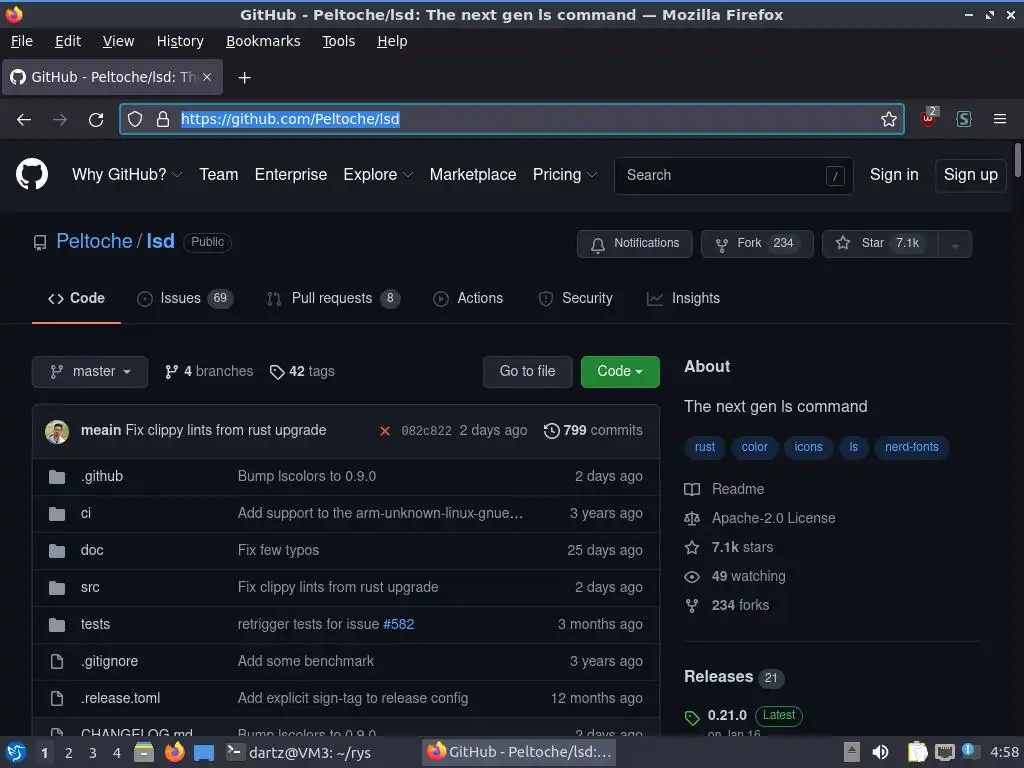Open the Insights tab
The width and height of the screenshot is (1024, 768).
tap(683, 298)
